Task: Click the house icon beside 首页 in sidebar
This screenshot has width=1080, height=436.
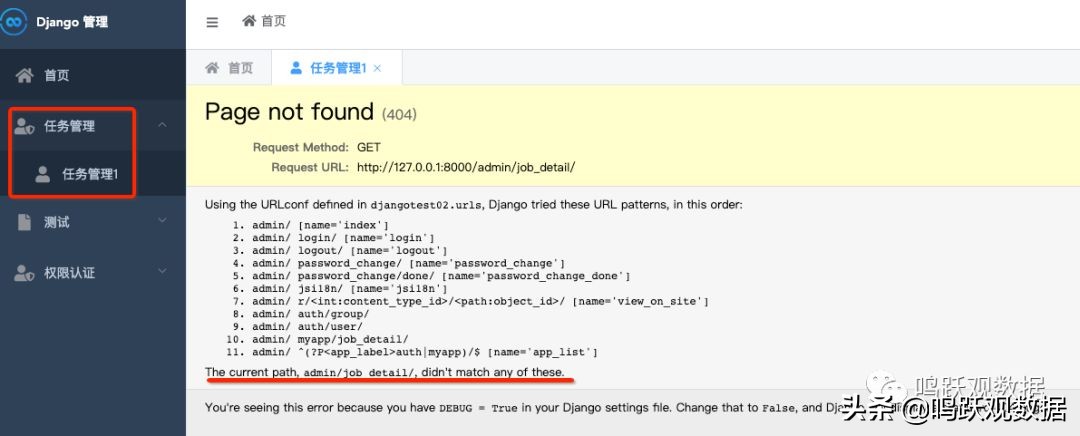Action: tap(24, 75)
